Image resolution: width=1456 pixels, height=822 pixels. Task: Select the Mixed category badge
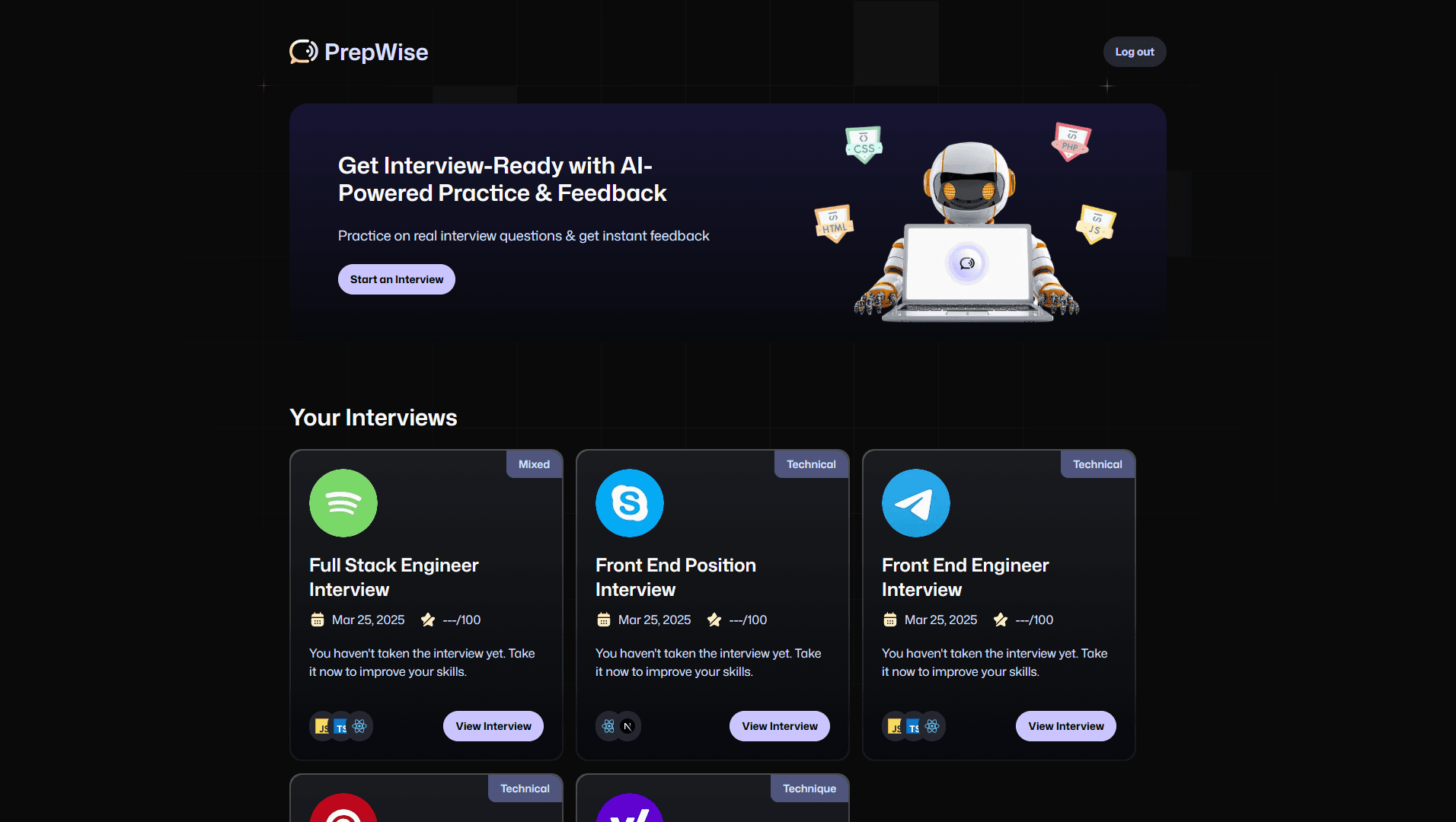534,464
